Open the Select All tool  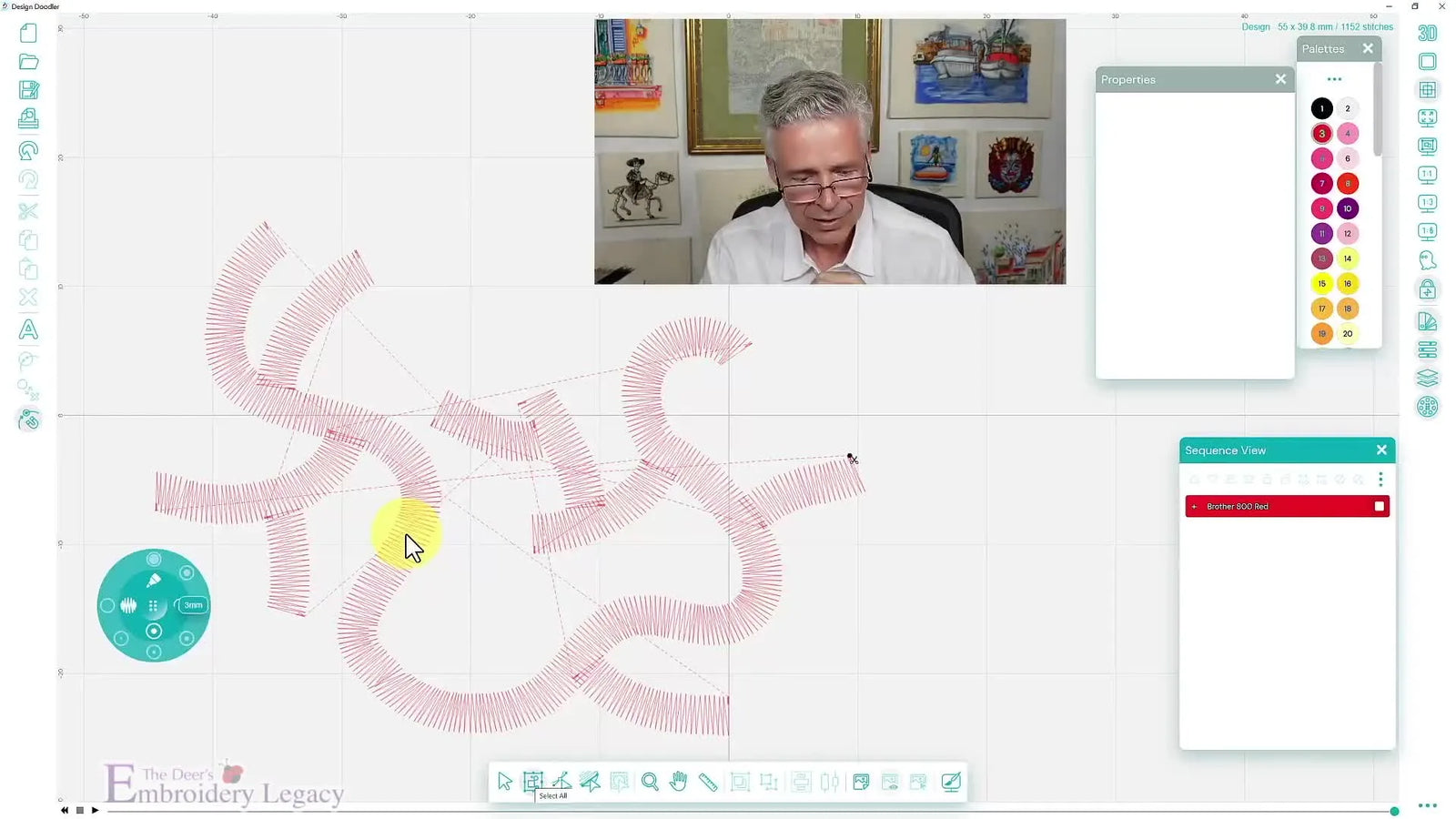533,781
